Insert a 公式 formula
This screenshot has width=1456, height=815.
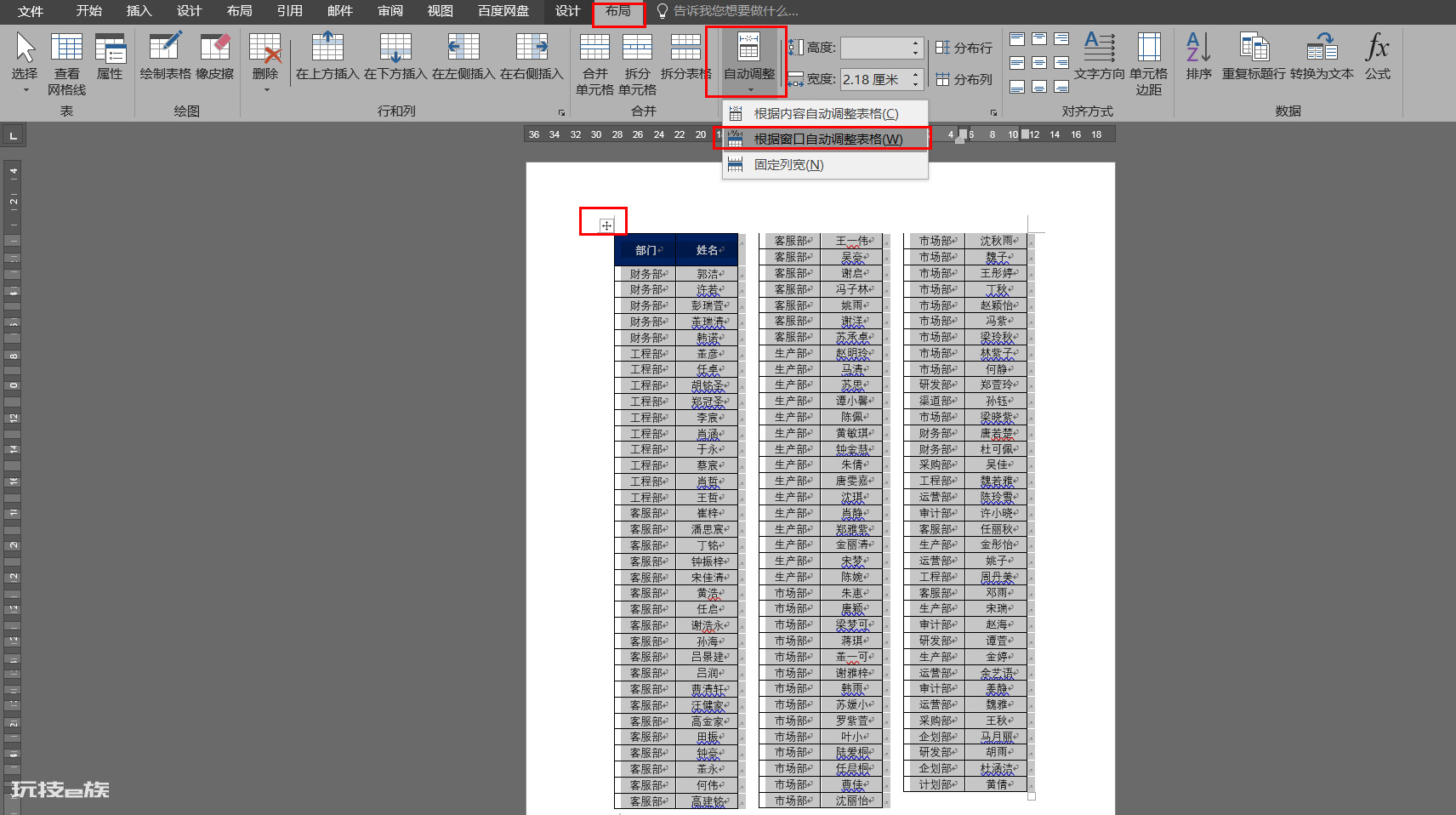pyautogui.click(x=1378, y=58)
